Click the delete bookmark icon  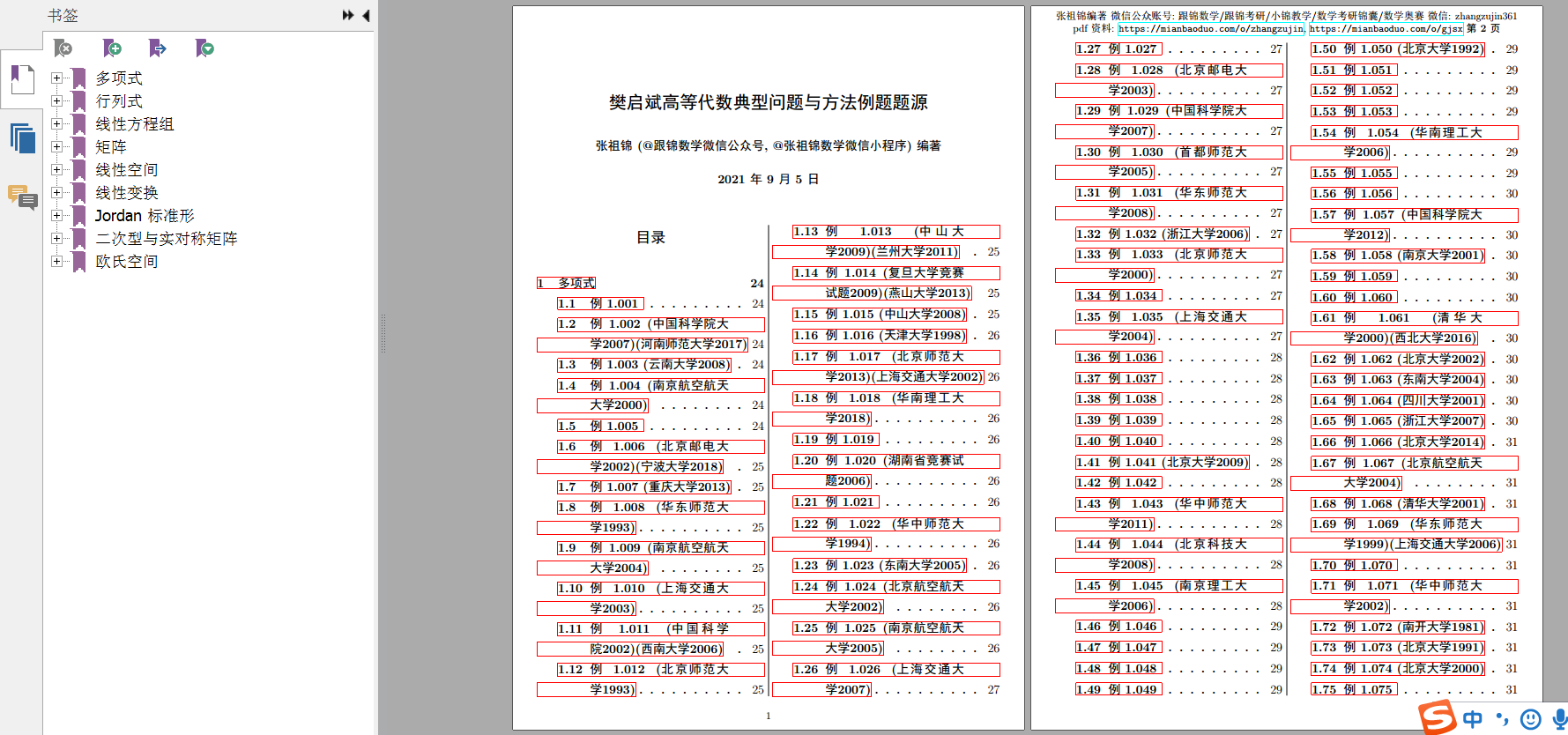63,48
